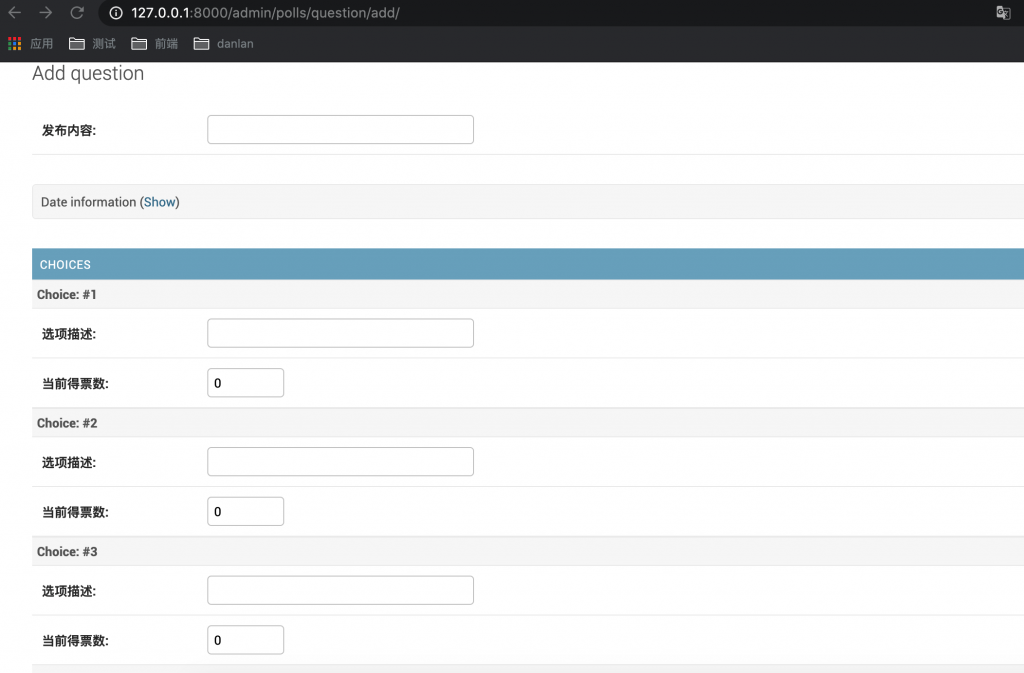Click the site info icon in address bar
This screenshot has width=1024, height=673.
116,13
